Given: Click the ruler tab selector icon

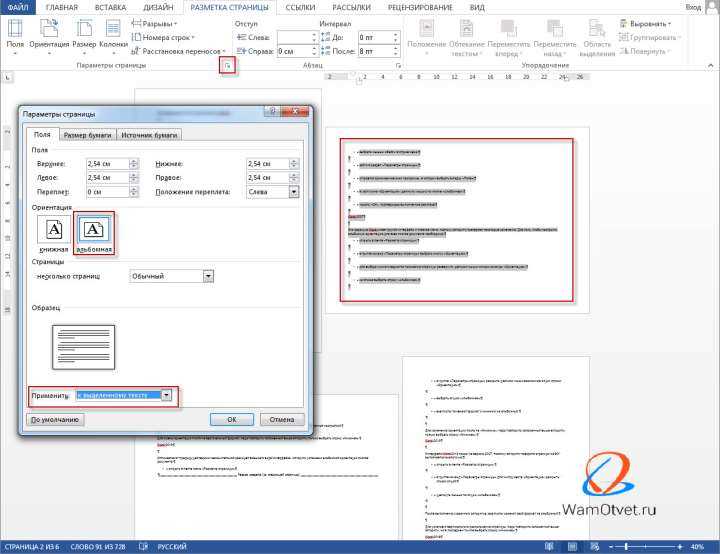Looking at the screenshot, I should point(8,78).
